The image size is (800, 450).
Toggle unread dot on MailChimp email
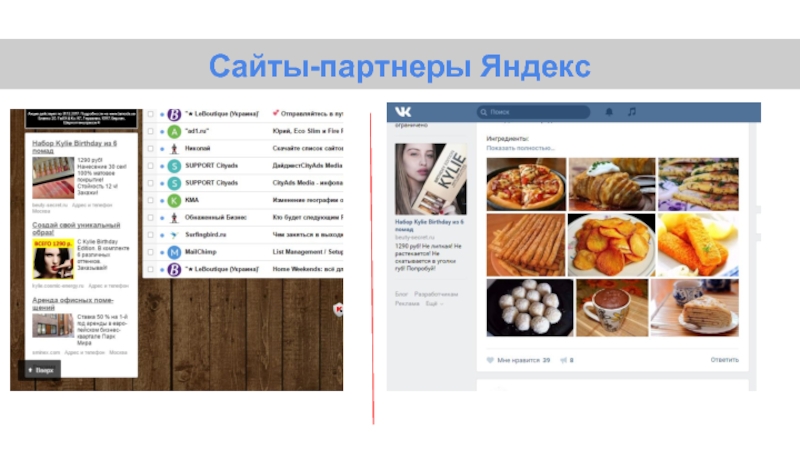point(162,253)
